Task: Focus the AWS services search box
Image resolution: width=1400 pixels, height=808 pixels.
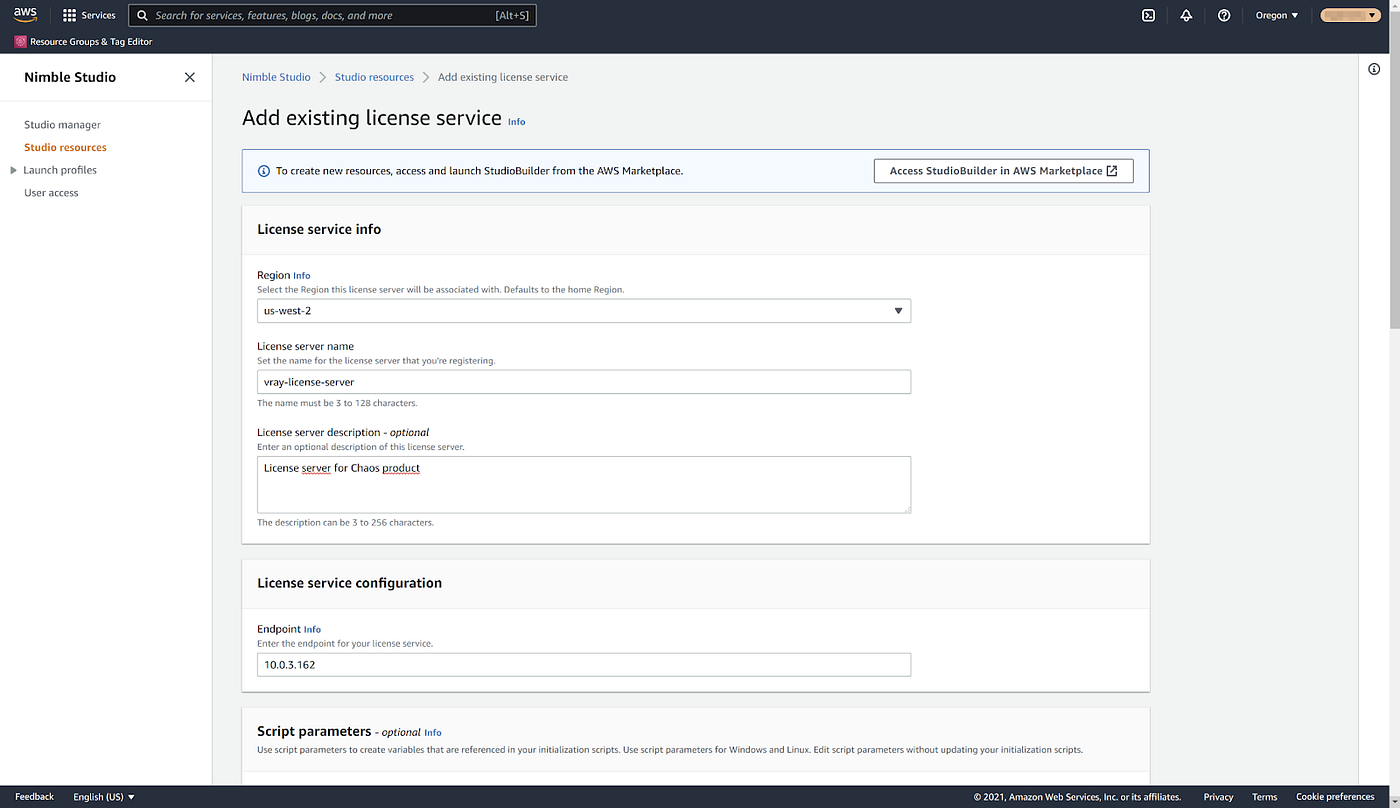Action: point(332,15)
